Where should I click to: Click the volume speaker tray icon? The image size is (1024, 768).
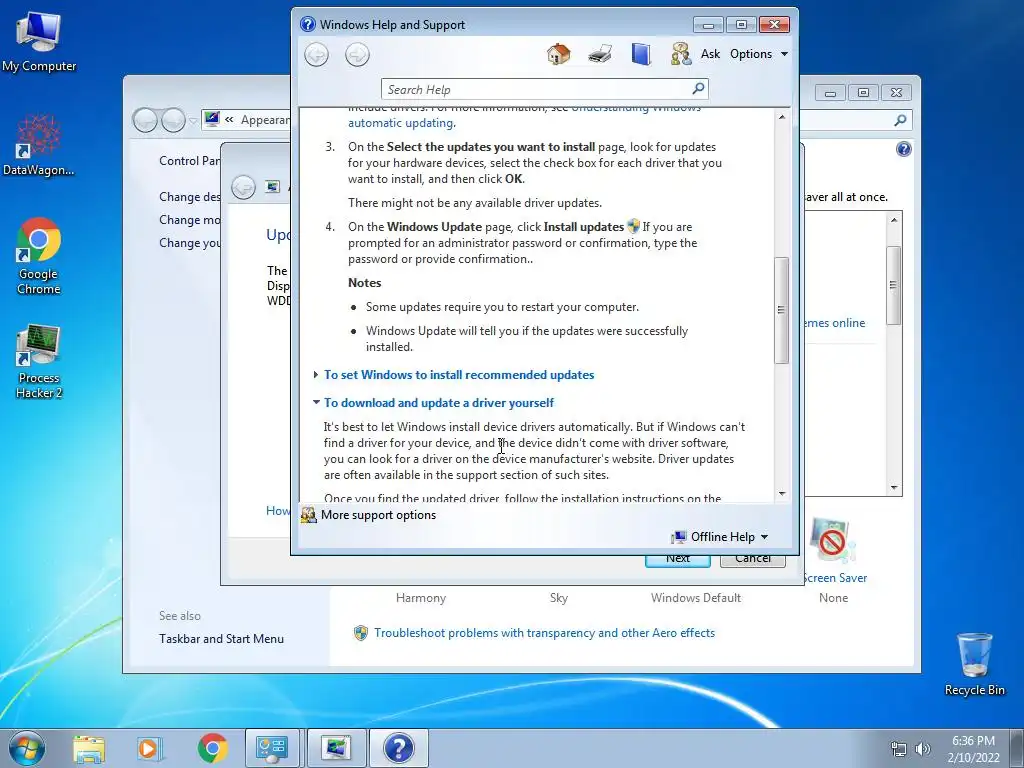[x=923, y=749]
